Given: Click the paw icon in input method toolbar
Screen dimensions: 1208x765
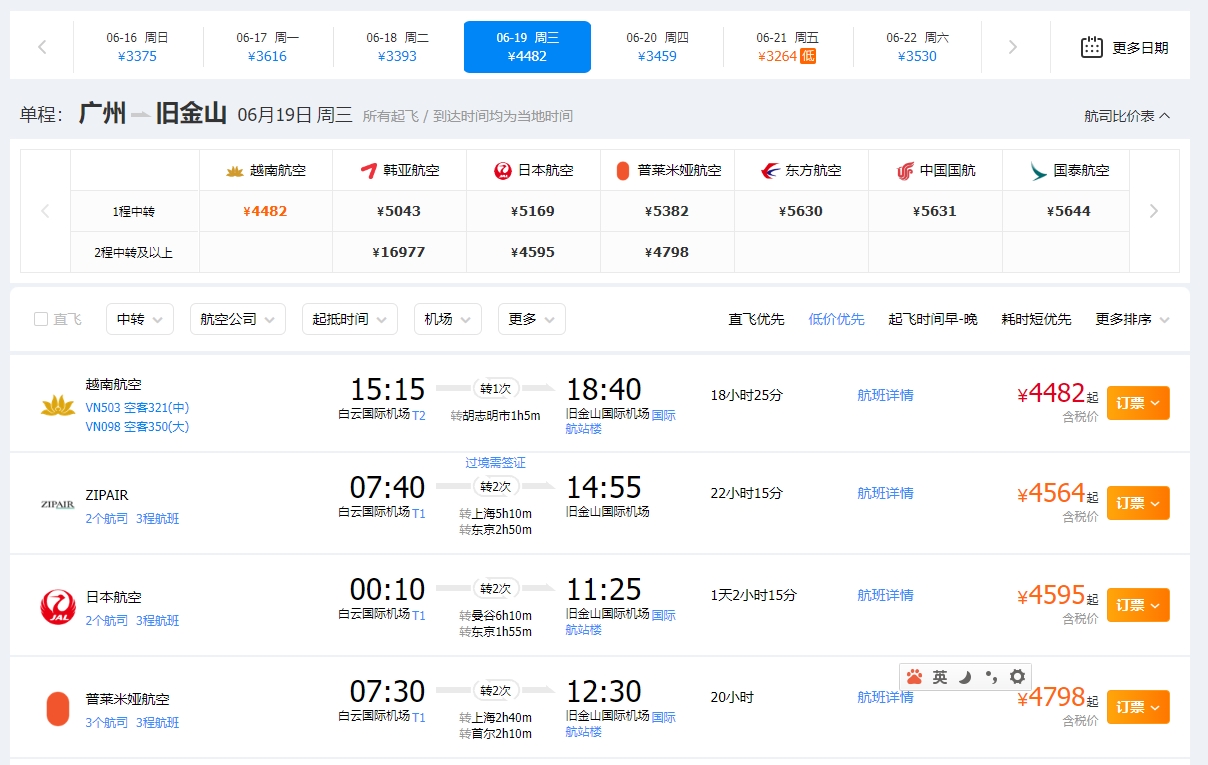Looking at the screenshot, I should point(914,677).
